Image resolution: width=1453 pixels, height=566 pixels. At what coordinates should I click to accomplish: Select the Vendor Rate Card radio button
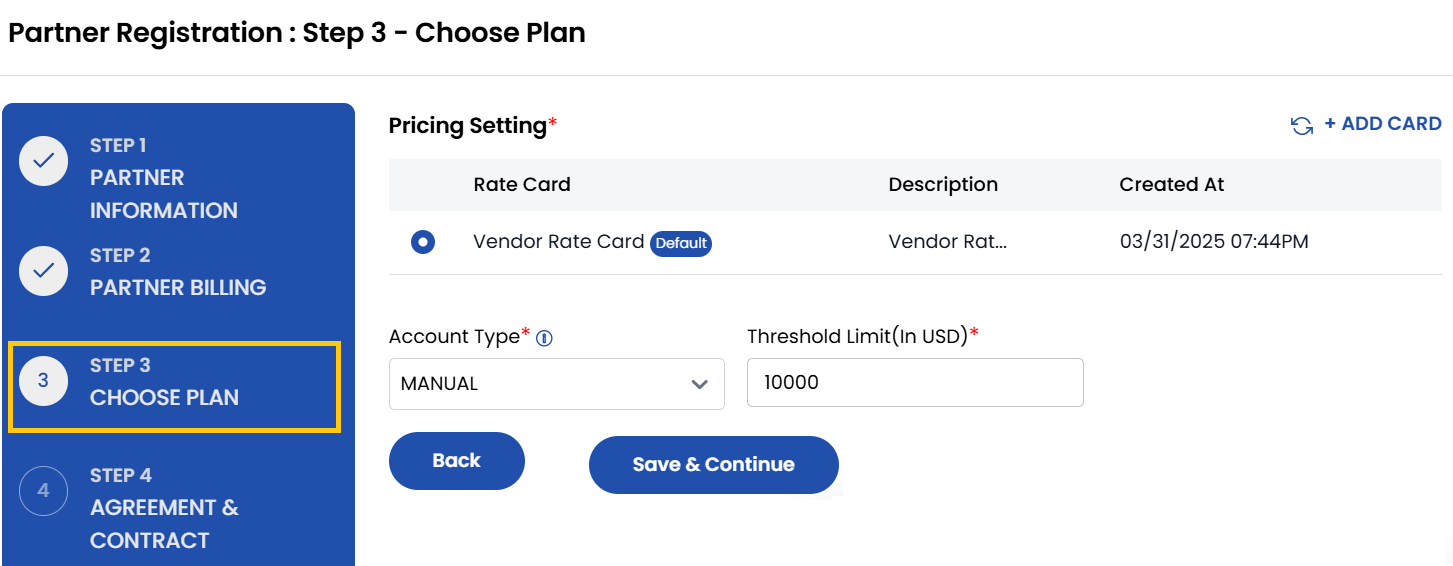(x=423, y=242)
